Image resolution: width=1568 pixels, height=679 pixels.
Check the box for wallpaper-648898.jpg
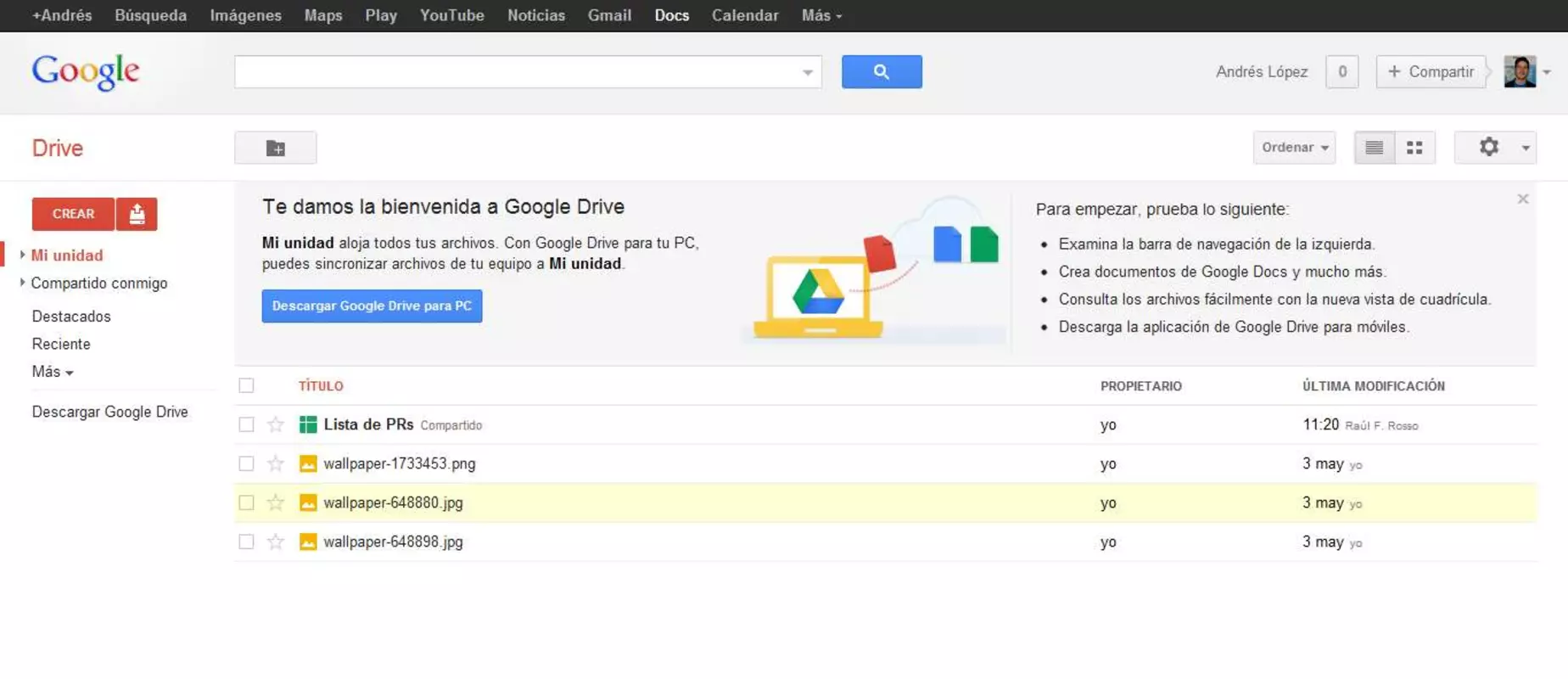(246, 542)
